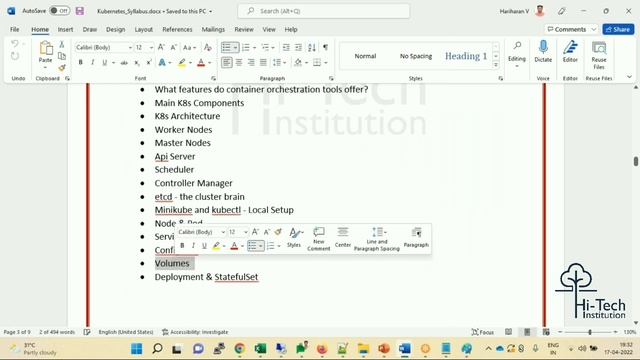Click Styles in the floating mini toolbar
Image resolution: width=640 pixels, height=360 pixels.
[294, 238]
